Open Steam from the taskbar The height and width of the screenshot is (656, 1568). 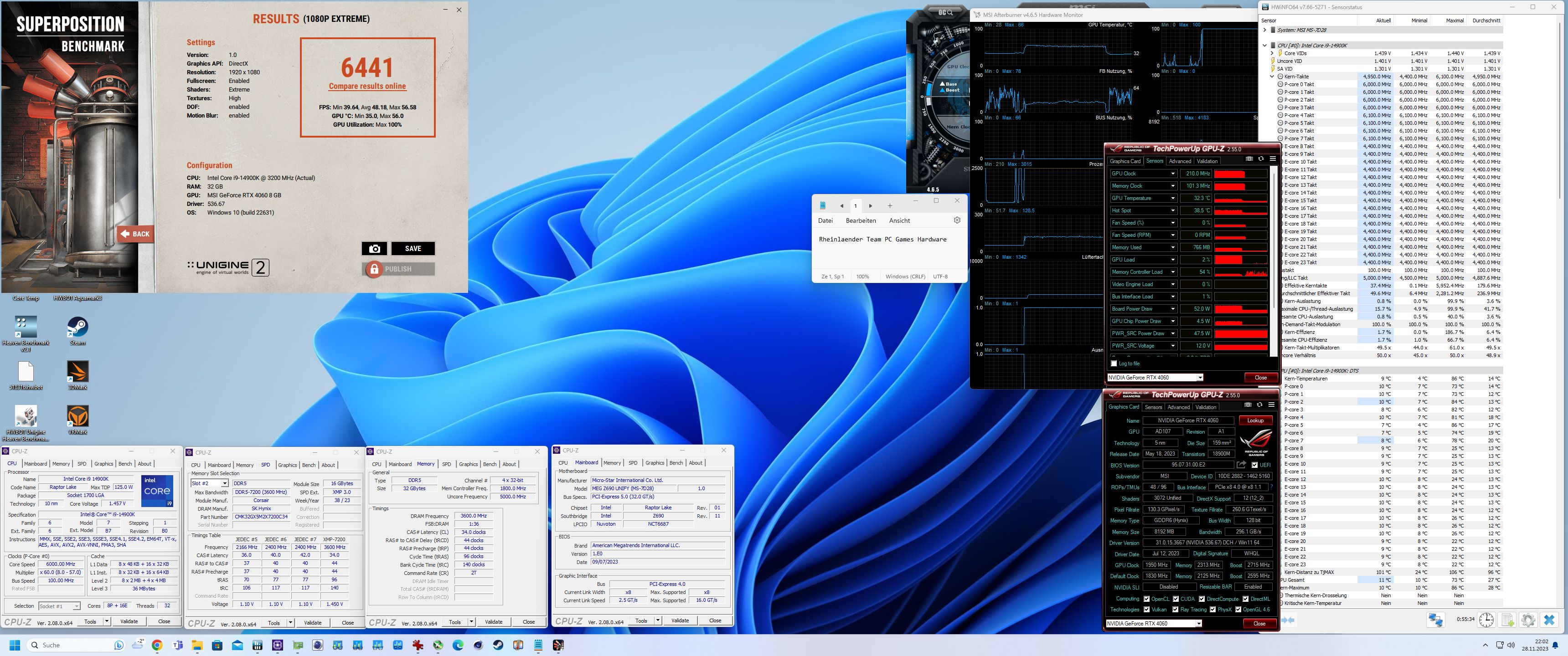tap(498, 645)
